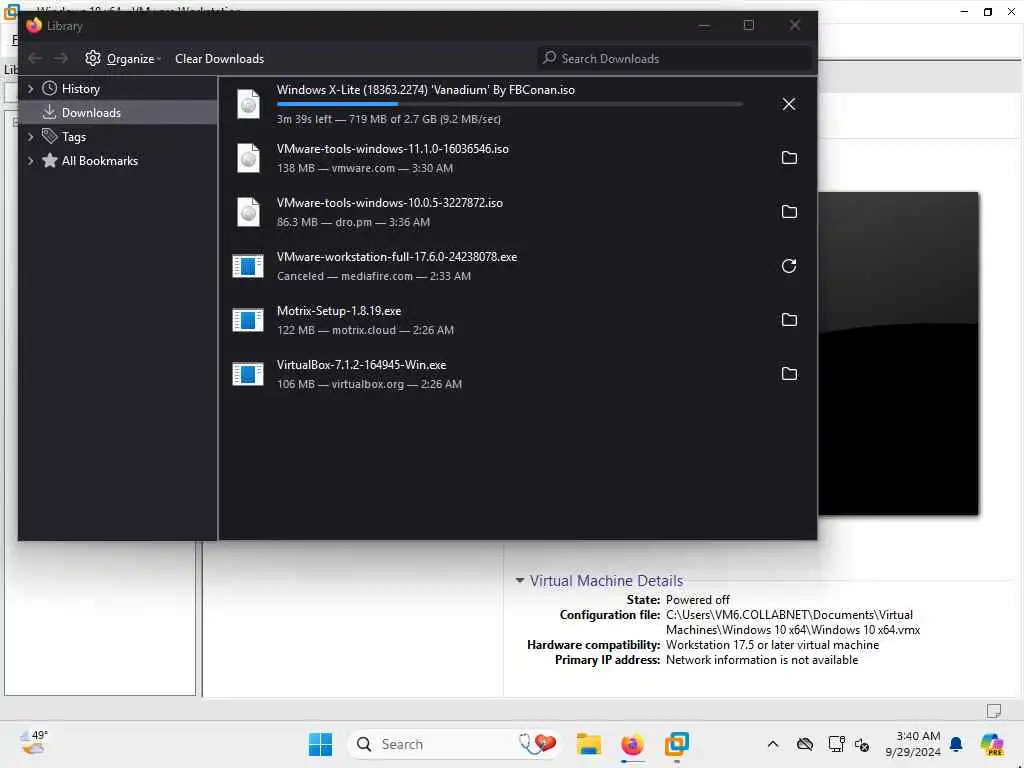The width and height of the screenshot is (1024, 768).
Task: Select VMware-tools-windows-11.1.0-16036546.iso entry
Action: click(517, 158)
